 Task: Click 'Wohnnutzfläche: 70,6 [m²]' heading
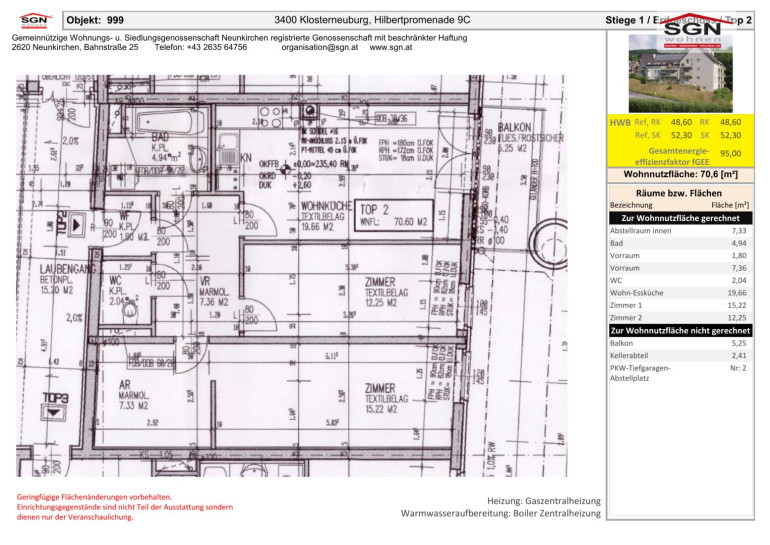(681, 174)
